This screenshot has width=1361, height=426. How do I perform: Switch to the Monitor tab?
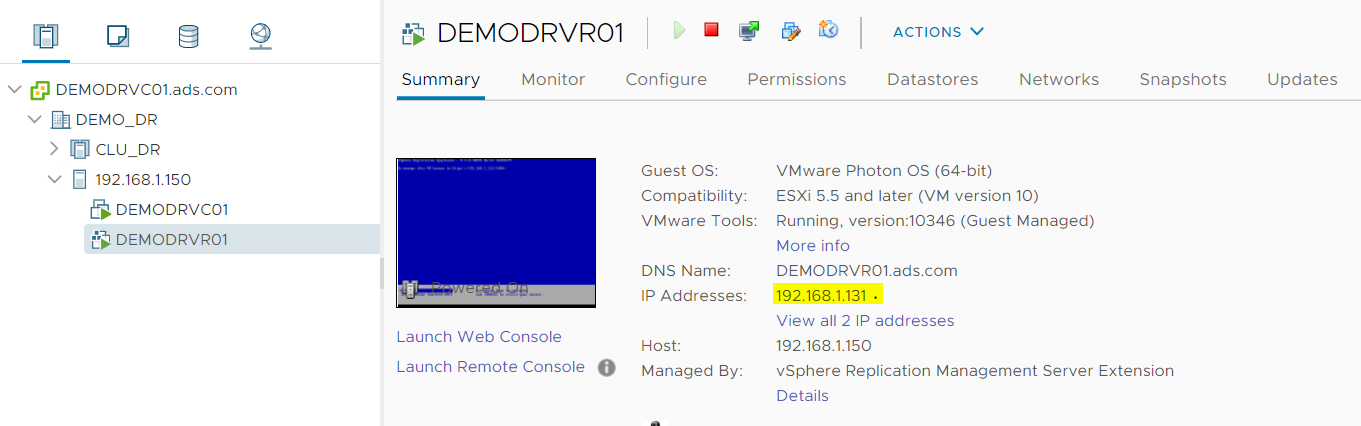click(x=553, y=79)
